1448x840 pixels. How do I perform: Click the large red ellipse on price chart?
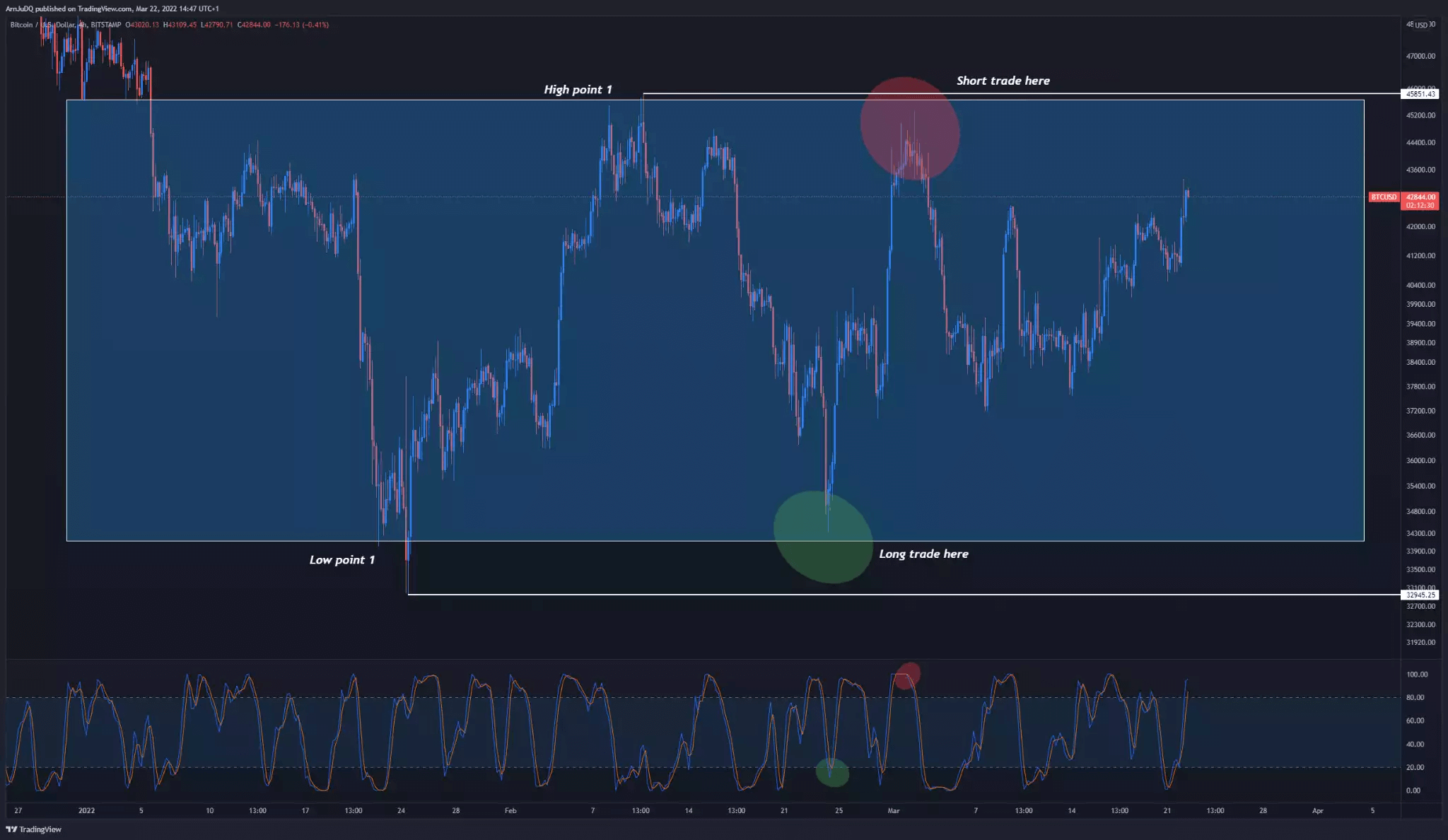point(909,127)
